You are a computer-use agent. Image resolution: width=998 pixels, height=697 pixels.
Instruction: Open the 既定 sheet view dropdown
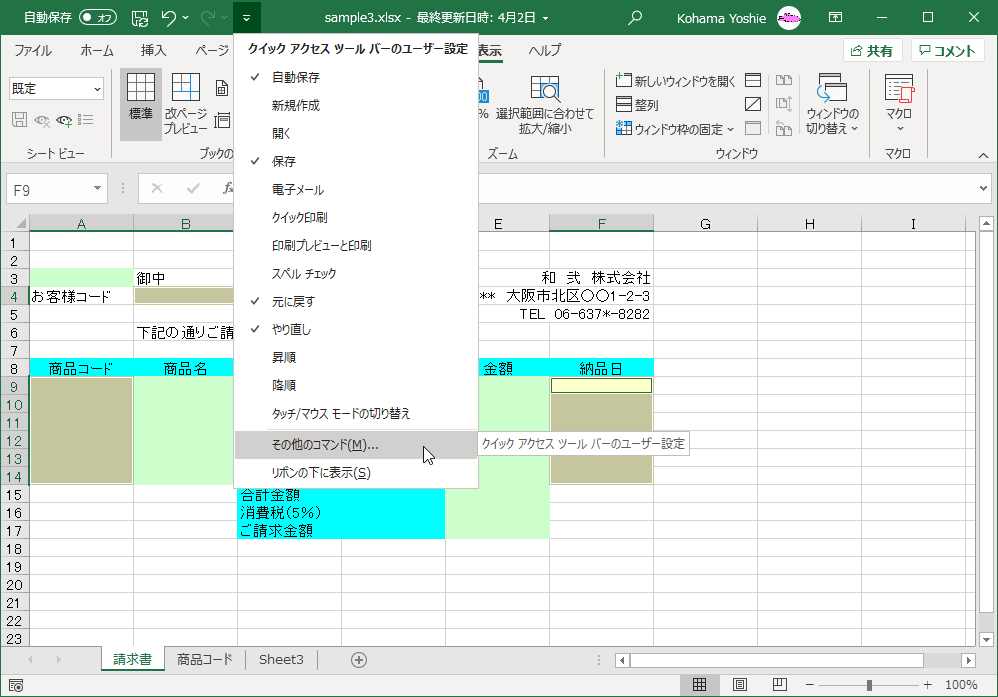pyautogui.click(x=97, y=89)
